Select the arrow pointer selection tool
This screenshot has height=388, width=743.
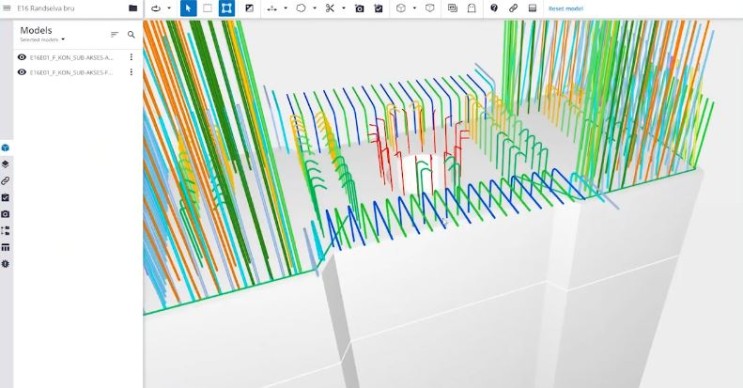point(188,8)
